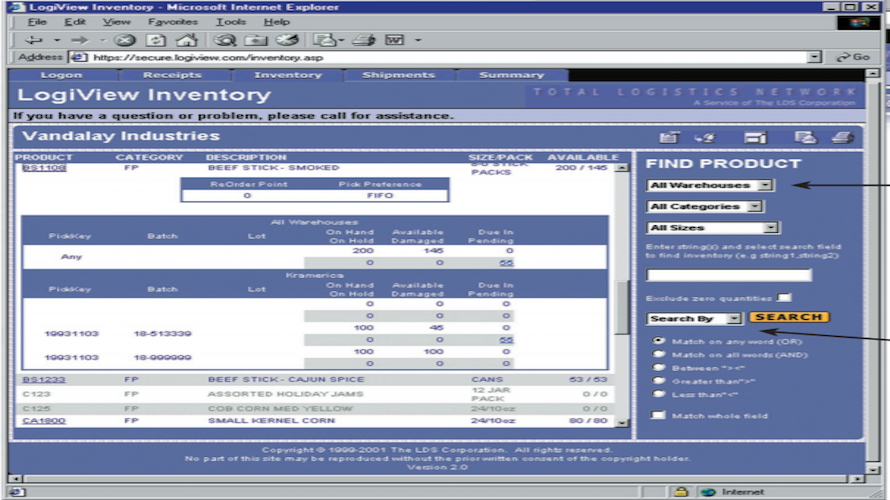This screenshot has height=500, width=890.
Task: Open the browser Search icon
Action: (225, 40)
